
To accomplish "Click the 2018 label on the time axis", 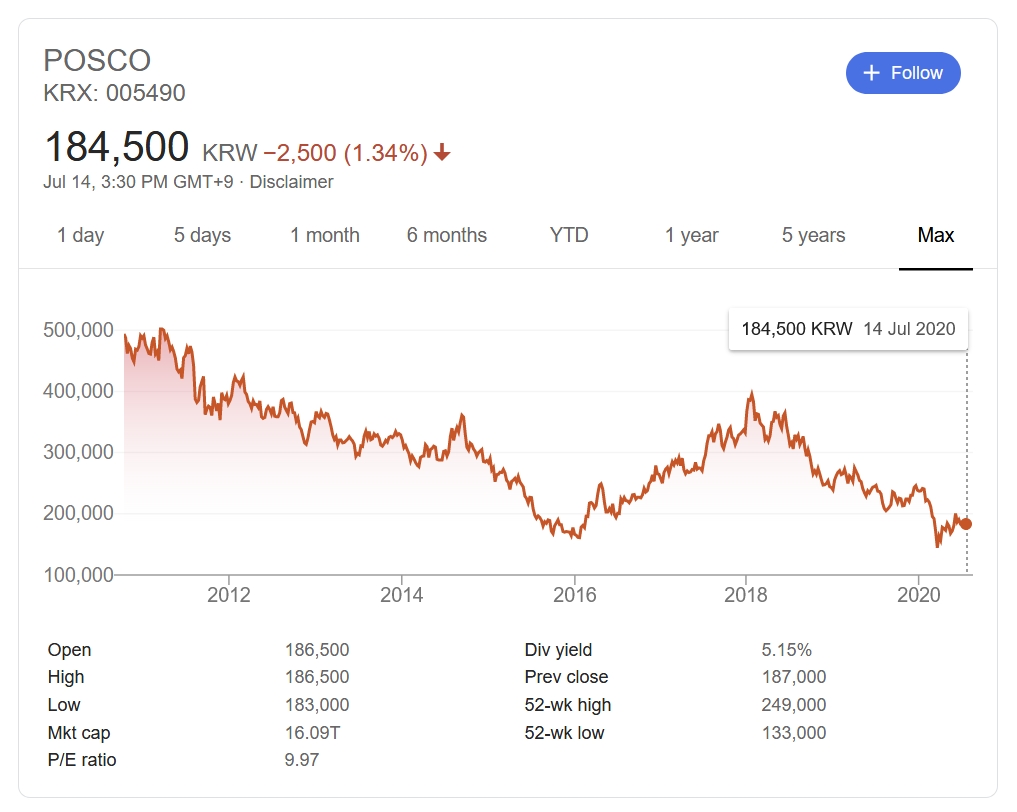I will [745, 596].
